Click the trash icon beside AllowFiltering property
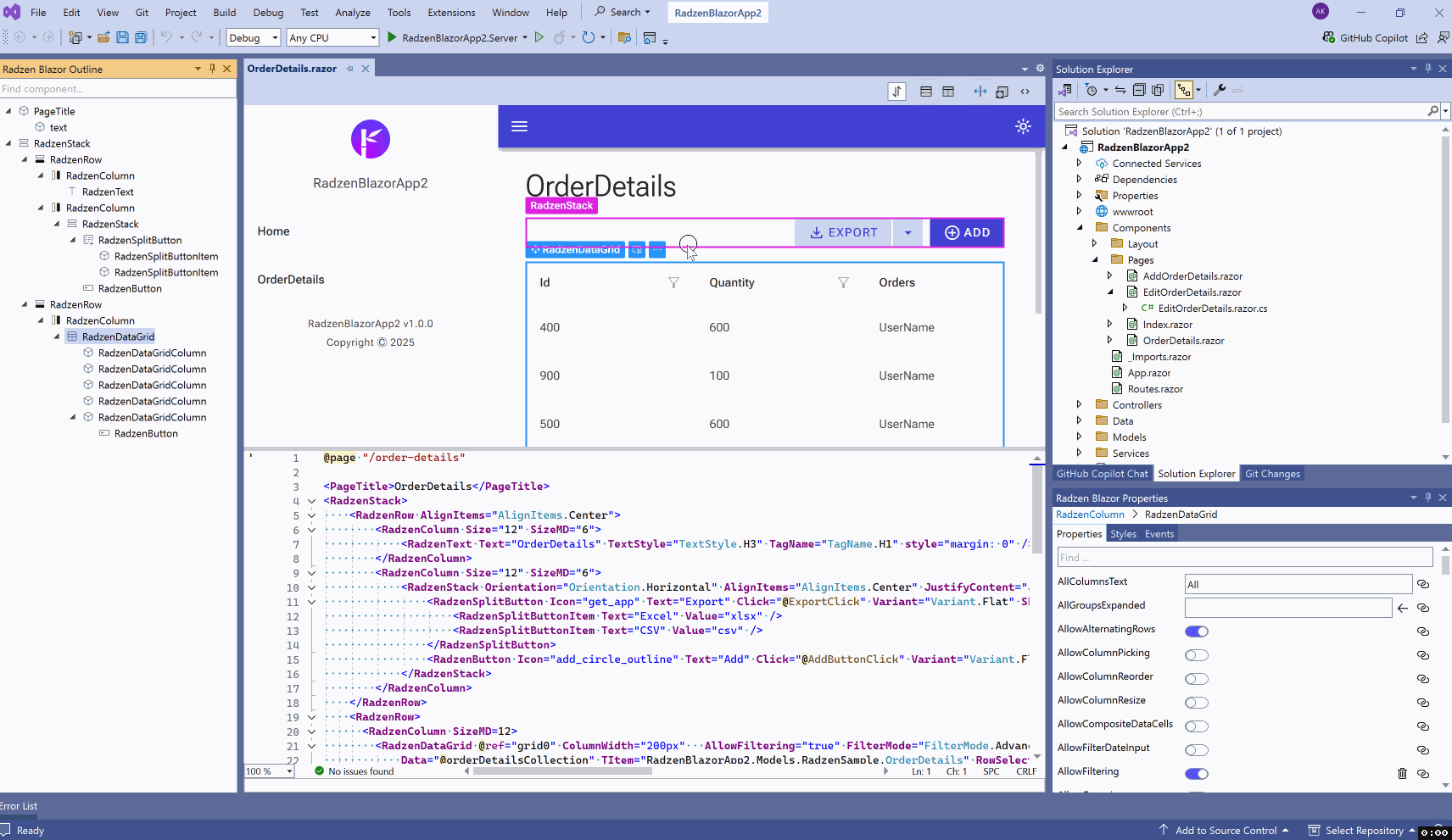This screenshot has height=840, width=1452. click(x=1402, y=773)
